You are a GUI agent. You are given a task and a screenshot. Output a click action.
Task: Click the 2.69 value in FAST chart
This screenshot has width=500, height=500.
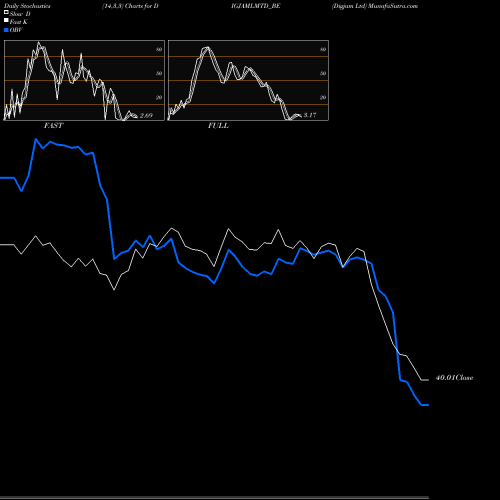click(146, 115)
